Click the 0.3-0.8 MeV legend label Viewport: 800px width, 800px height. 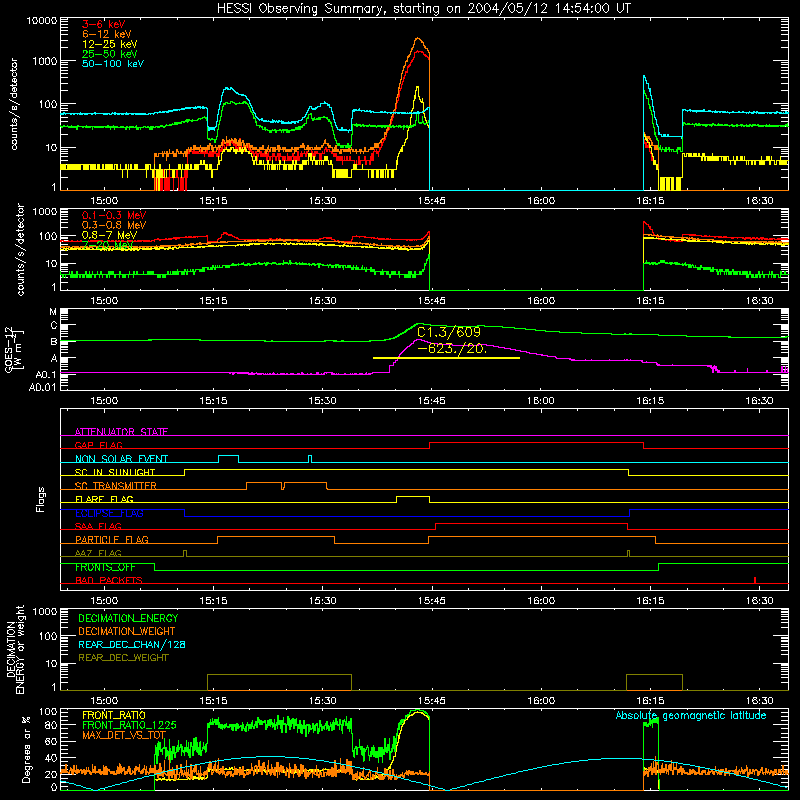coord(114,225)
